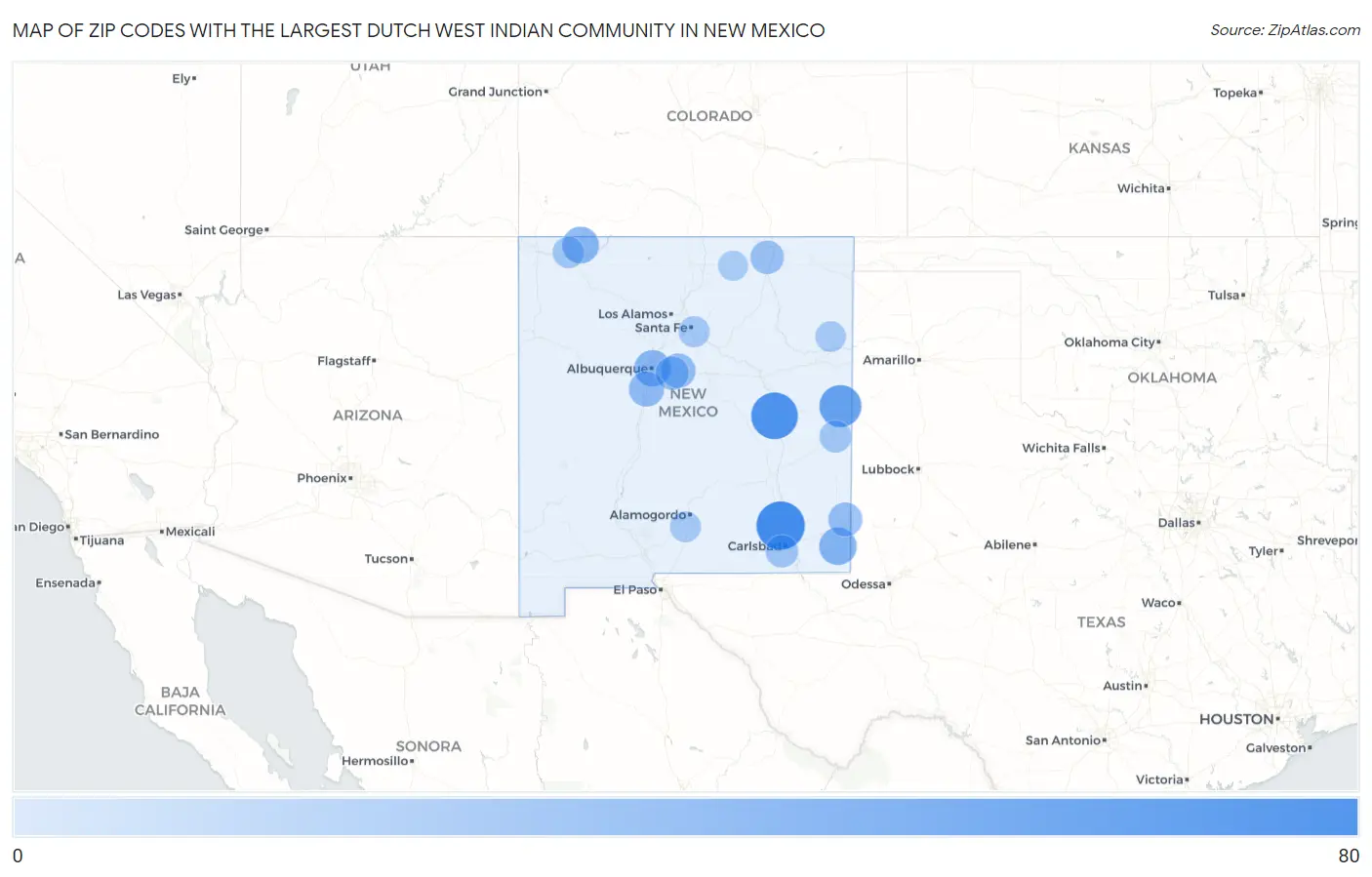1372x877 pixels.
Task: Click the Lubbock city label
Action: tap(890, 469)
